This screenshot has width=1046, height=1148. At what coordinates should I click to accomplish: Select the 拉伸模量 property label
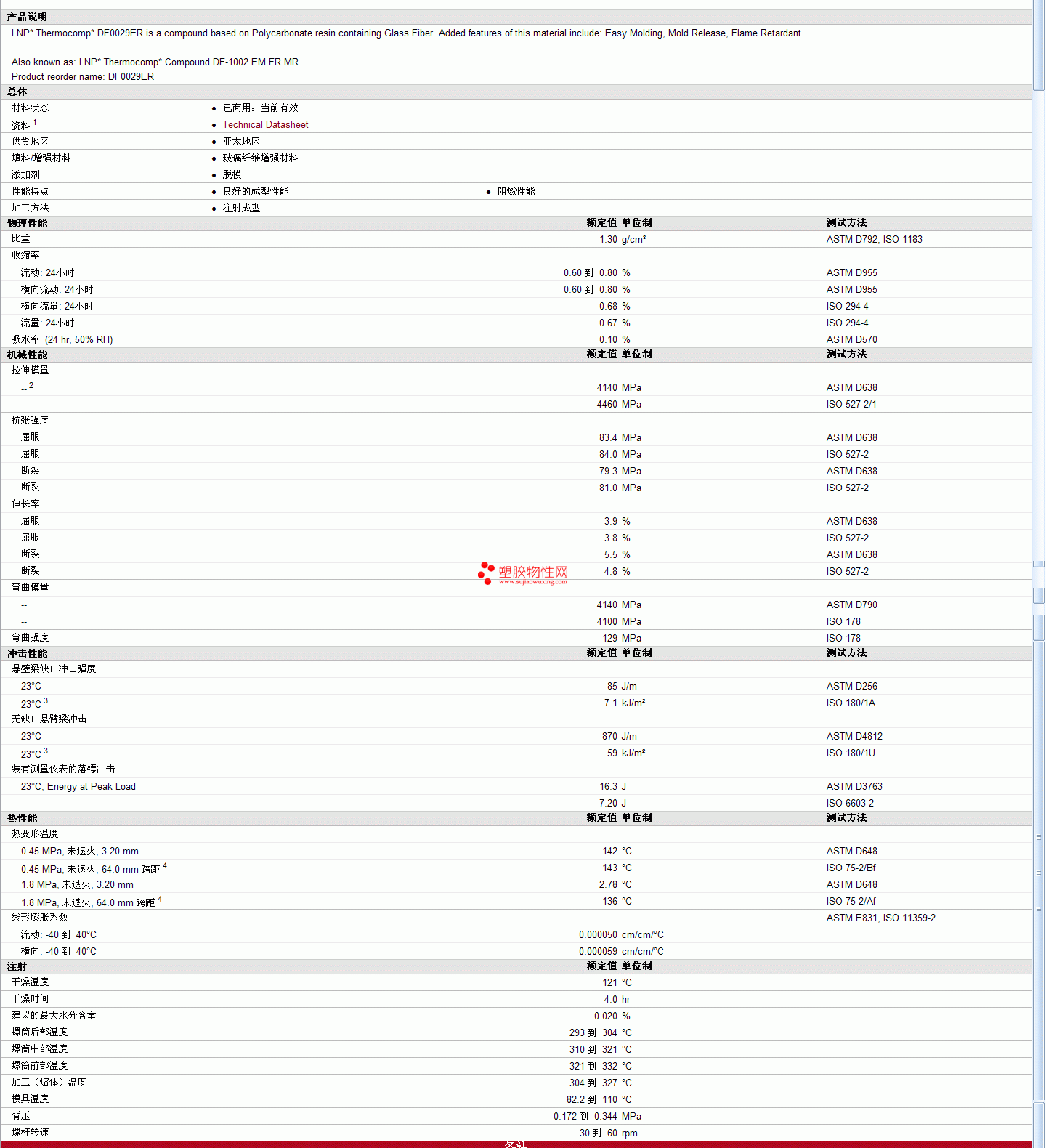pyautogui.click(x=30, y=370)
